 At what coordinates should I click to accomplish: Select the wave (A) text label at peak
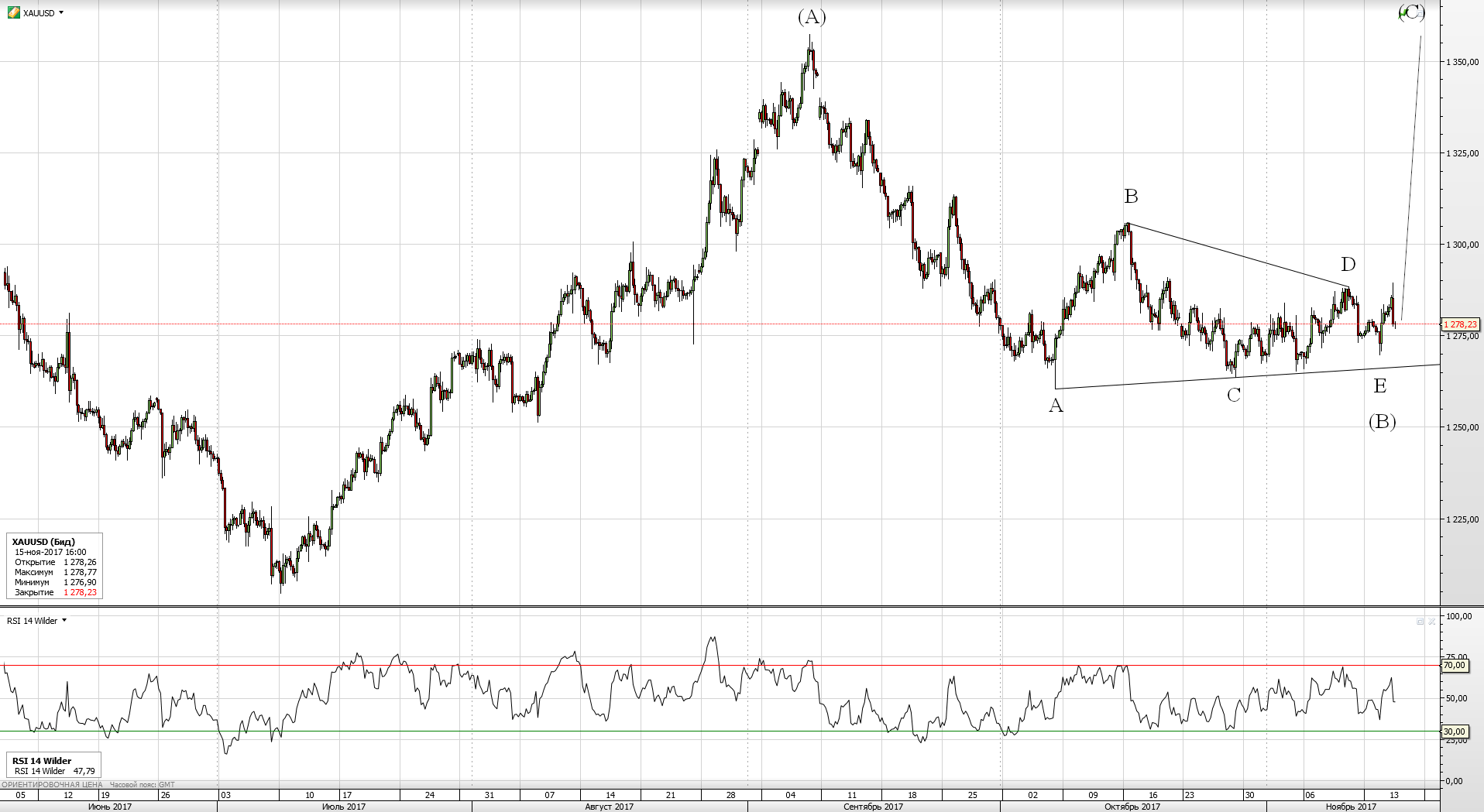click(x=812, y=17)
